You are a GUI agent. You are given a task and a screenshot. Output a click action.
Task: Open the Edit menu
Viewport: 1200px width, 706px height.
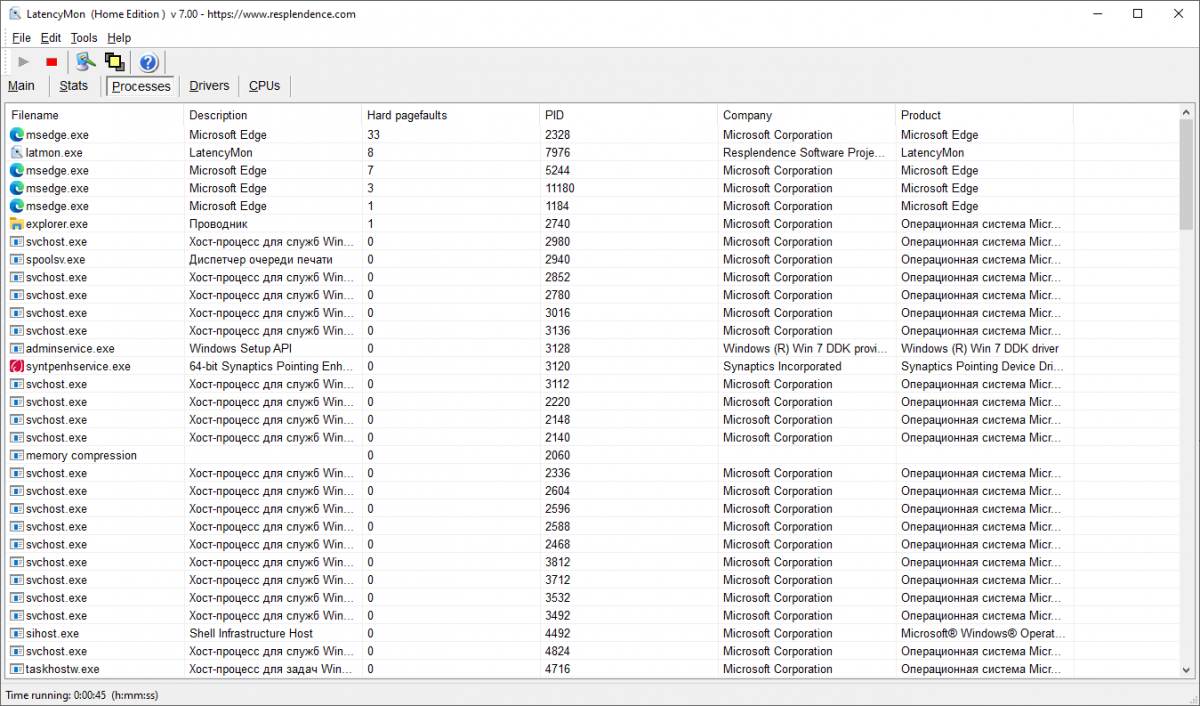[x=51, y=38]
